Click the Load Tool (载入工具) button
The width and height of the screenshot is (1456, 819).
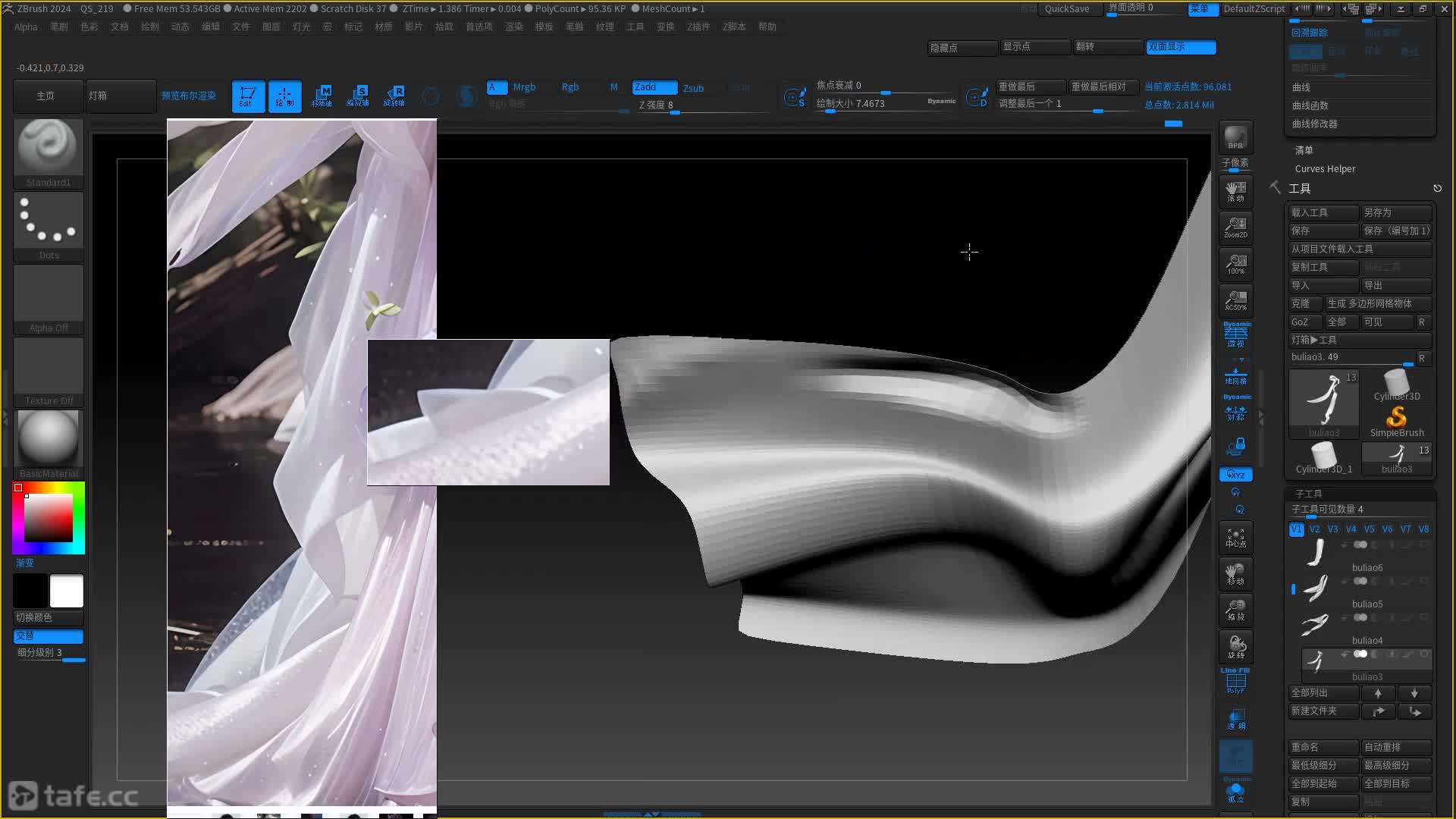[x=1323, y=212]
